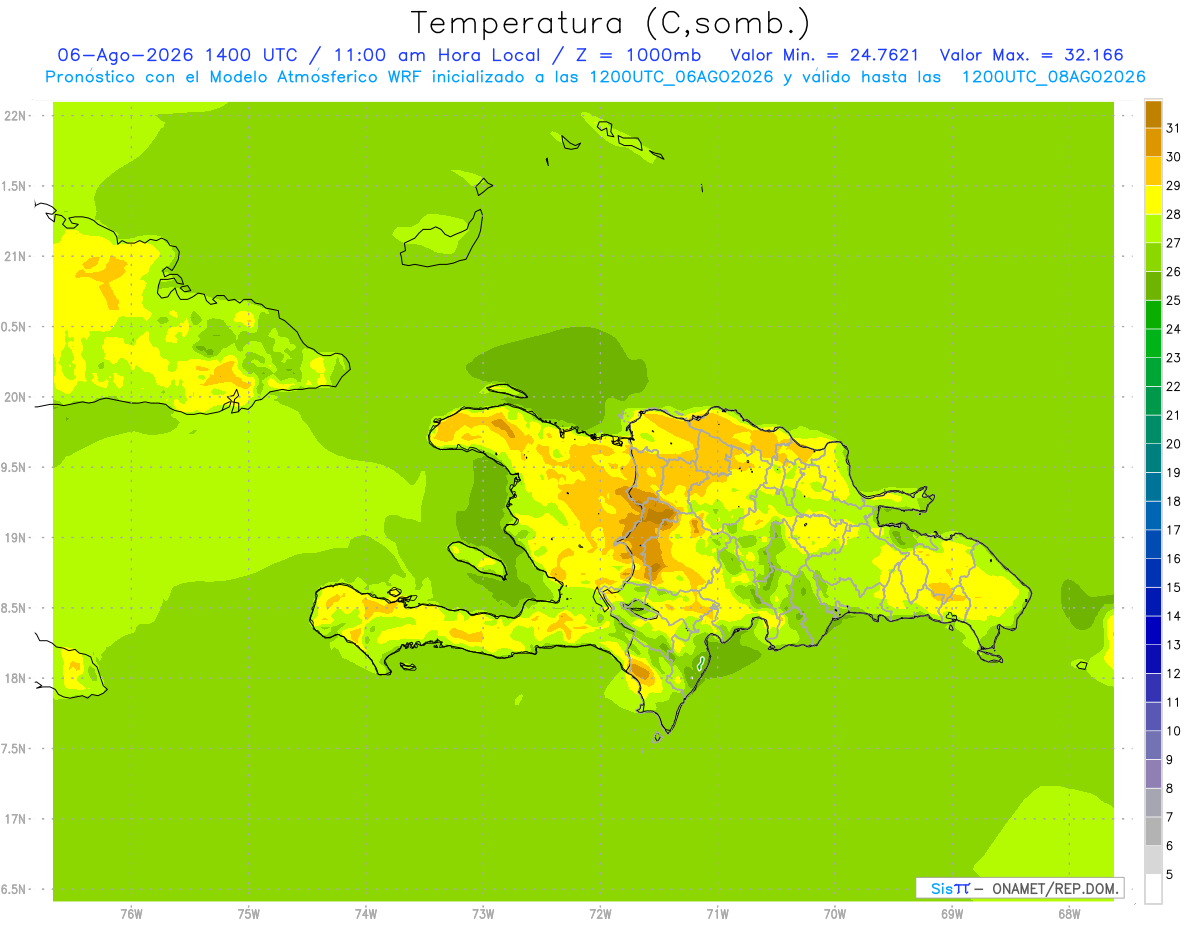Click 'Valor Max. = 32.166' in the header
1200x927 pixels.
pyautogui.click(x=1032, y=56)
